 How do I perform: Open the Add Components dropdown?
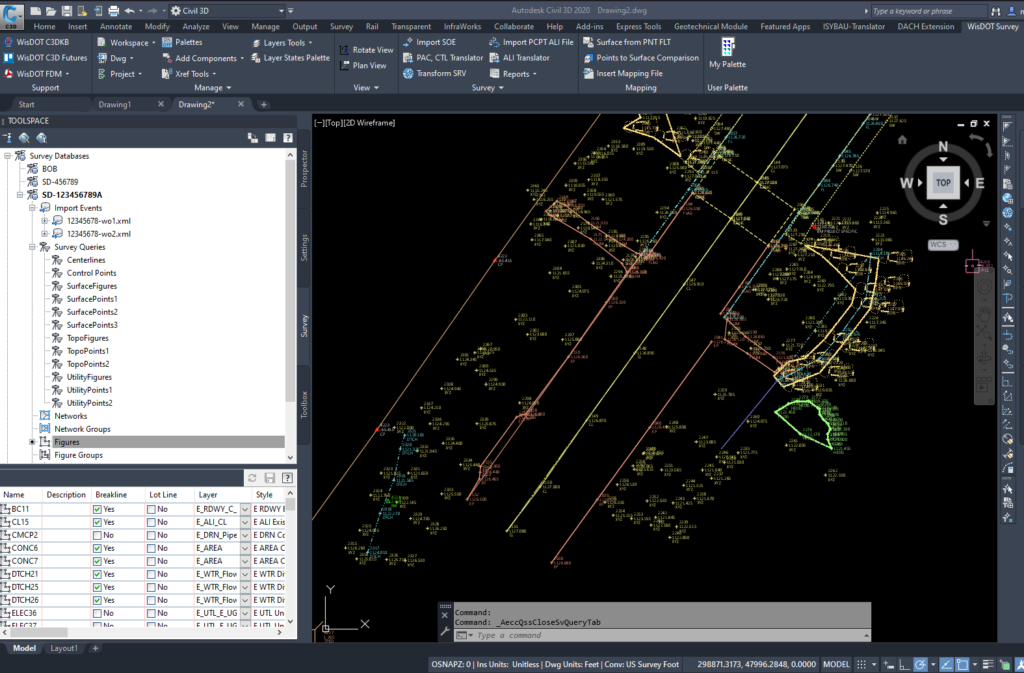(x=242, y=59)
